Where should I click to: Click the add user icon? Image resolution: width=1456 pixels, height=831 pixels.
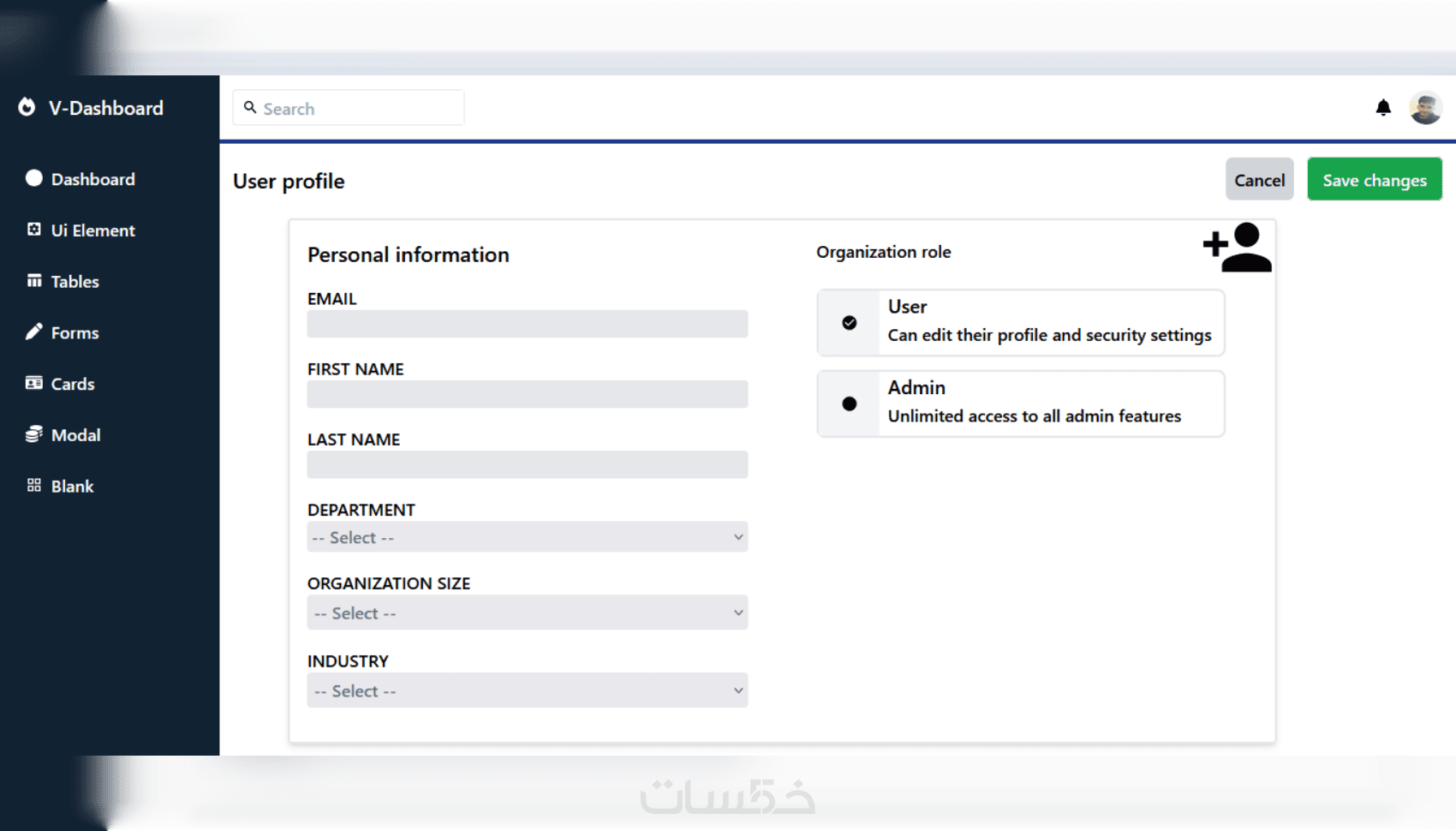tap(1237, 248)
